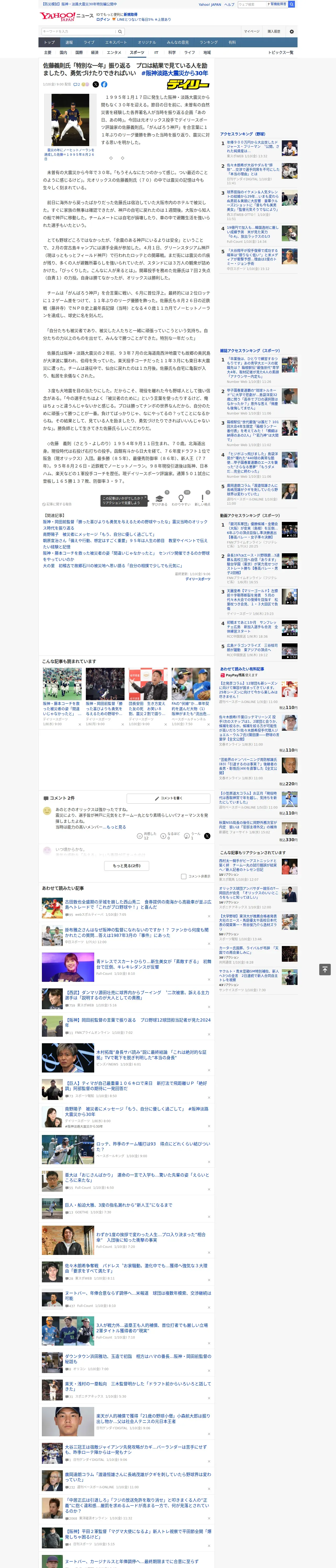Image resolution: width=336 pixels, height=1568 pixels.
Task: Open the settings gear icon in the header
Action: pyautogui.click(x=292, y=32)
